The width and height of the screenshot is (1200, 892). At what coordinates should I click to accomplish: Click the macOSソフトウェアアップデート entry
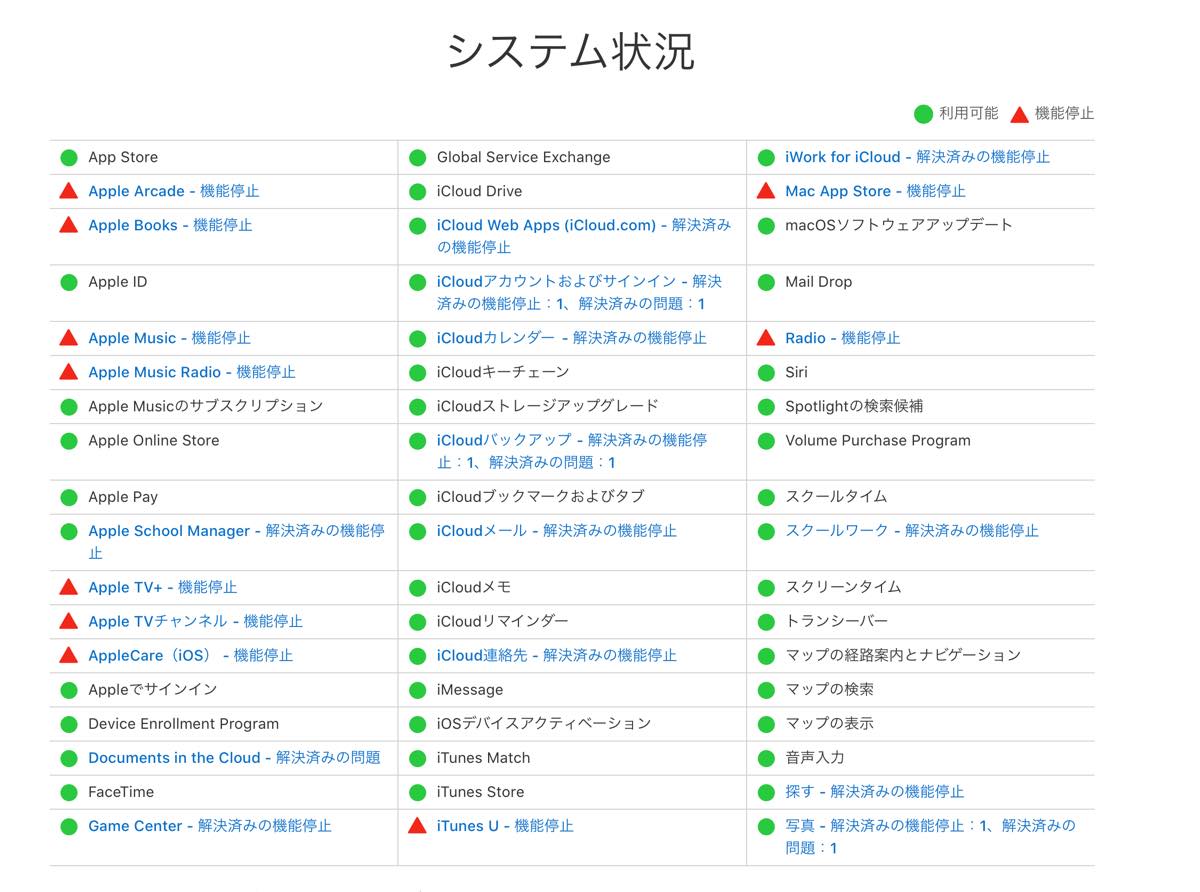coord(899,225)
